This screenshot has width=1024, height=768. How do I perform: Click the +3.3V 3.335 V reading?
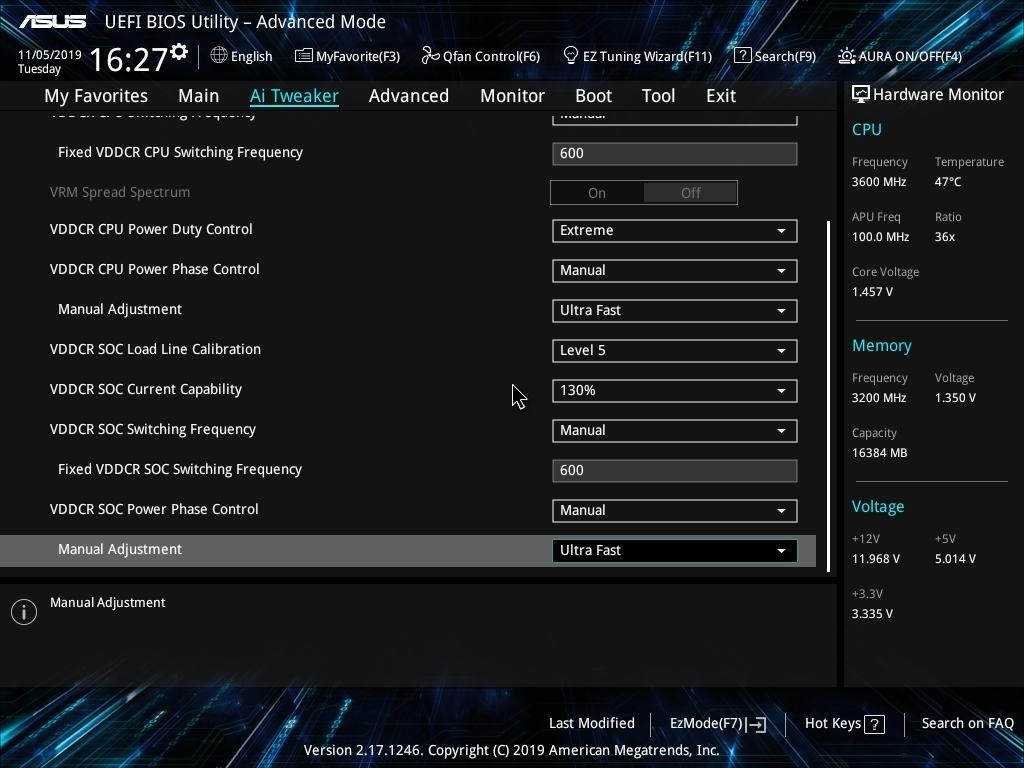[872, 613]
